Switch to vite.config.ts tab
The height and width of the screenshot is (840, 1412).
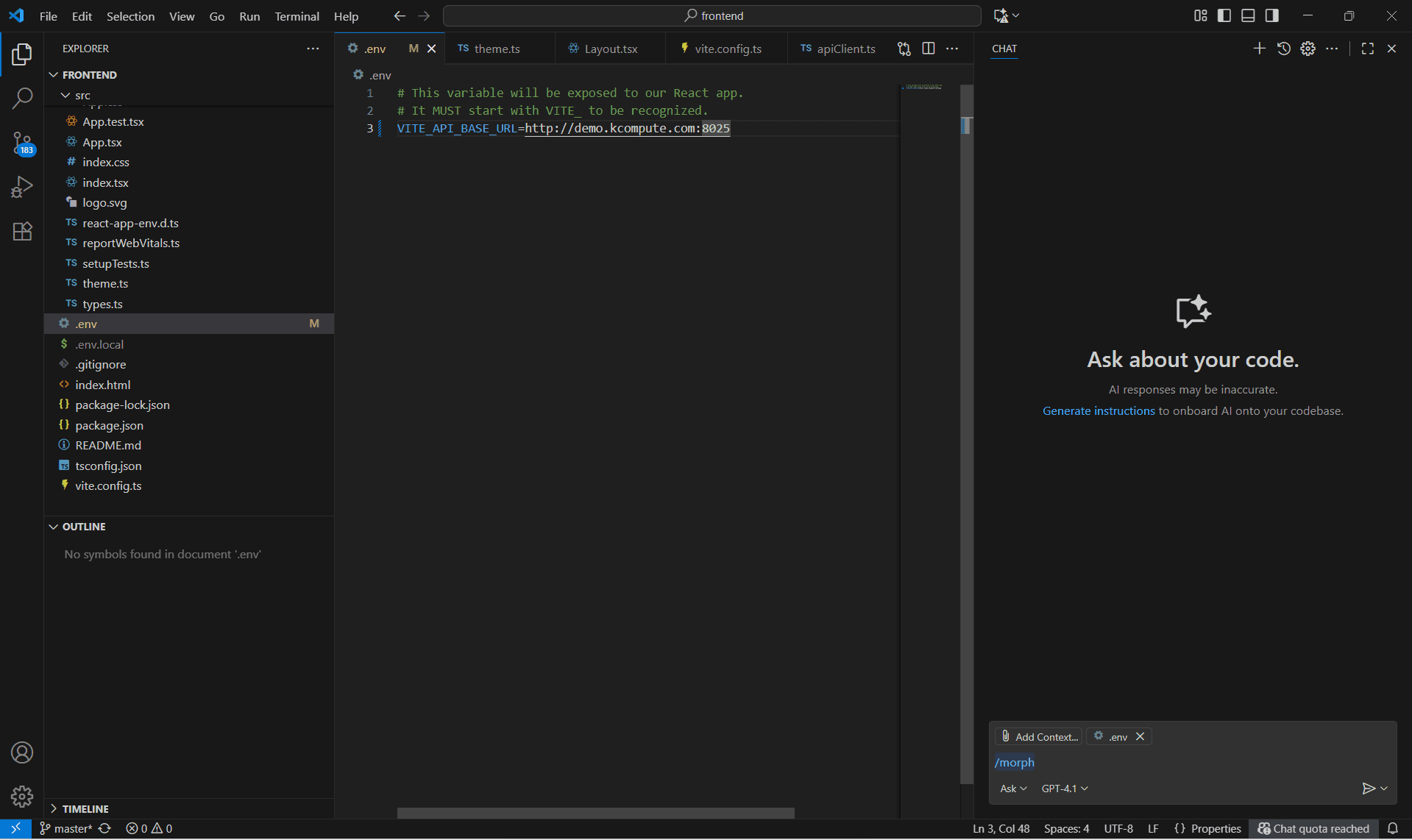[726, 49]
